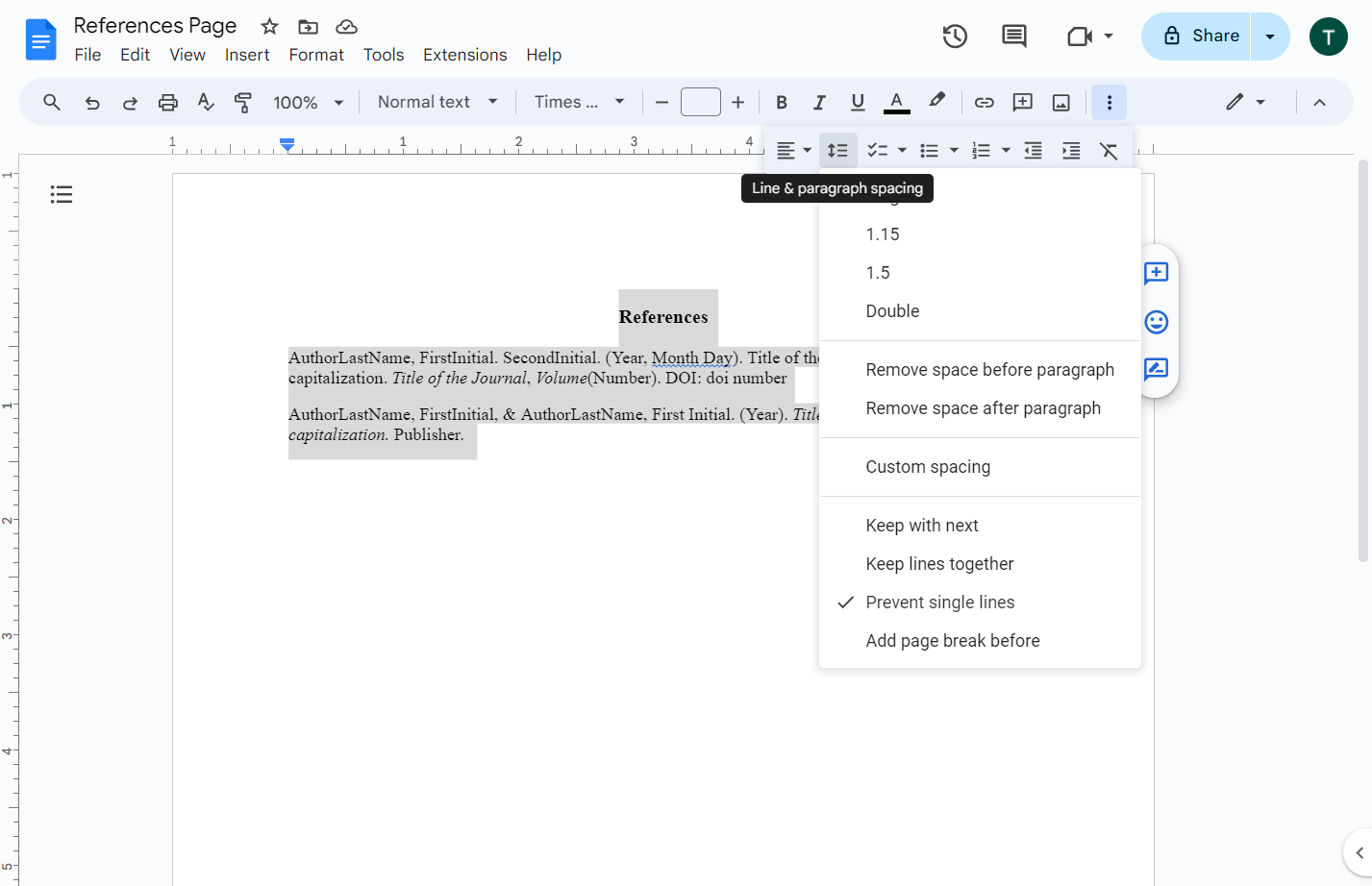Select Remove space before paragraph
The width and height of the screenshot is (1372, 886).
pos(981,370)
